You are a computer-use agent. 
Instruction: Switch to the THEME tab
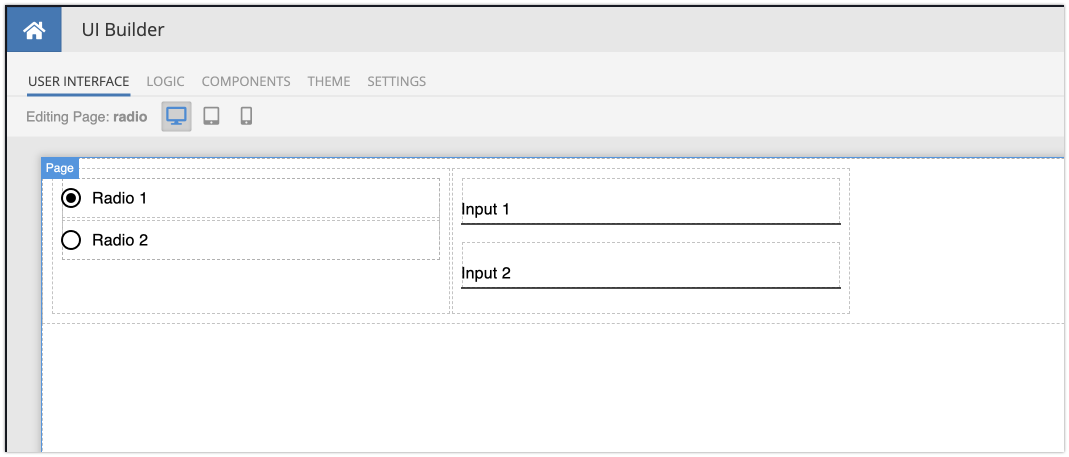[x=329, y=81]
